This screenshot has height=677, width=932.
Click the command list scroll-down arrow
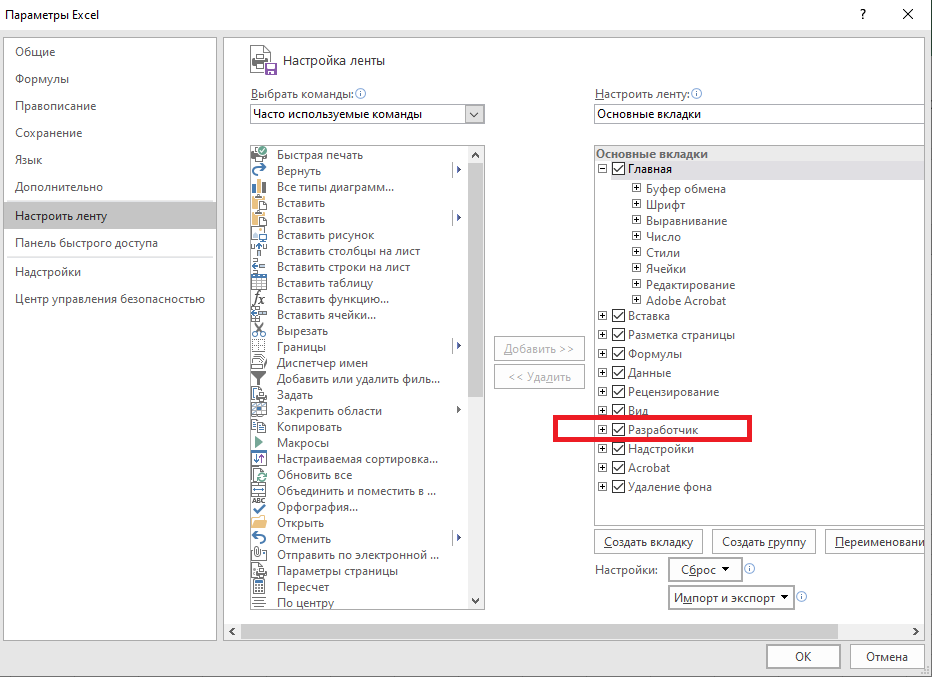(475, 601)
